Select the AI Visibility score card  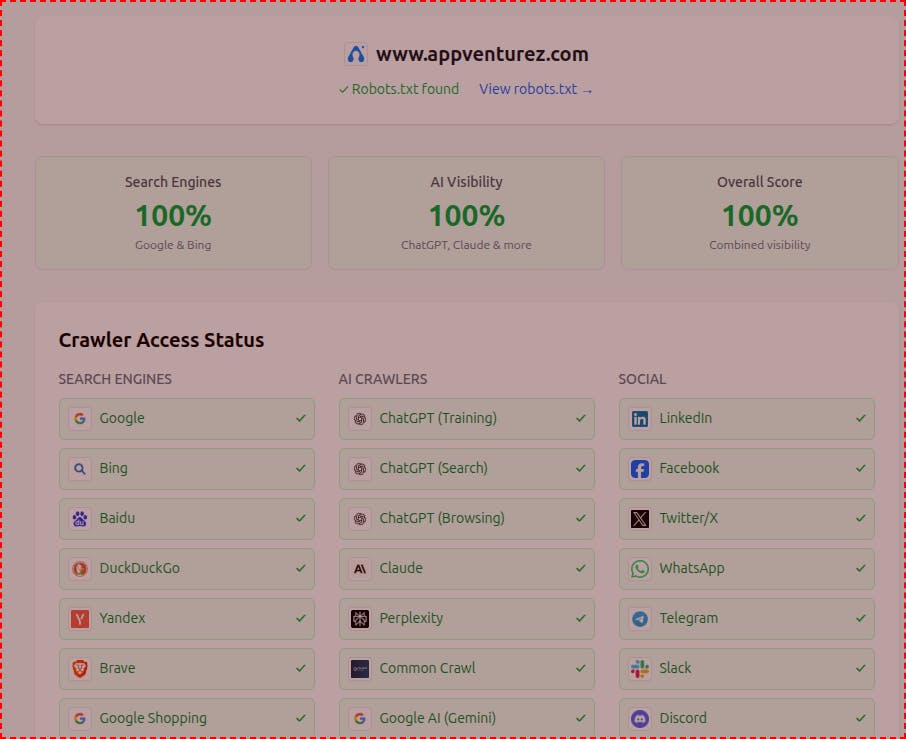coord(466,213)
